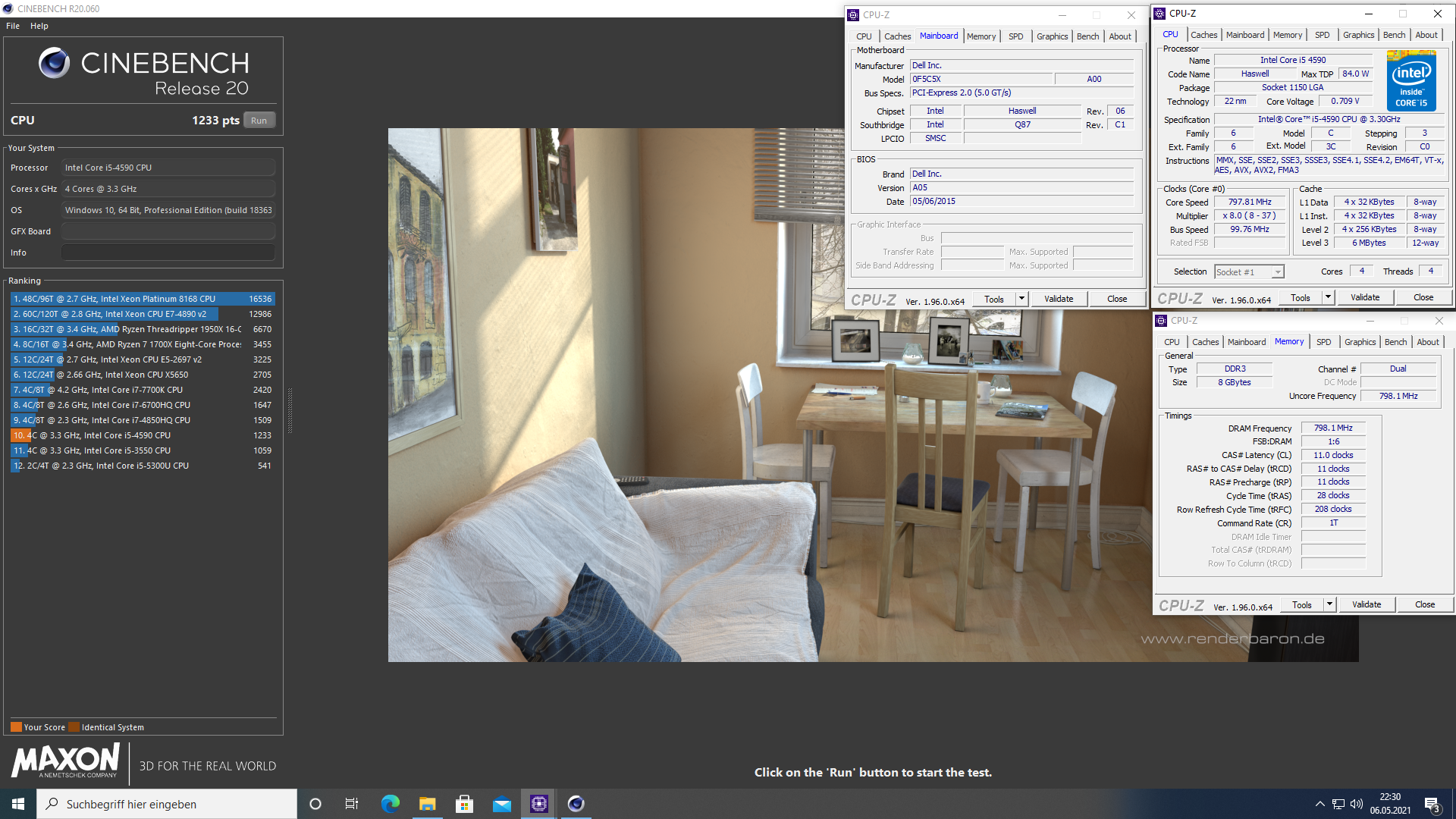Select About tab in Memory CPU-Z window
This screenshot has height=819, width=1456.
point(1428,342)
